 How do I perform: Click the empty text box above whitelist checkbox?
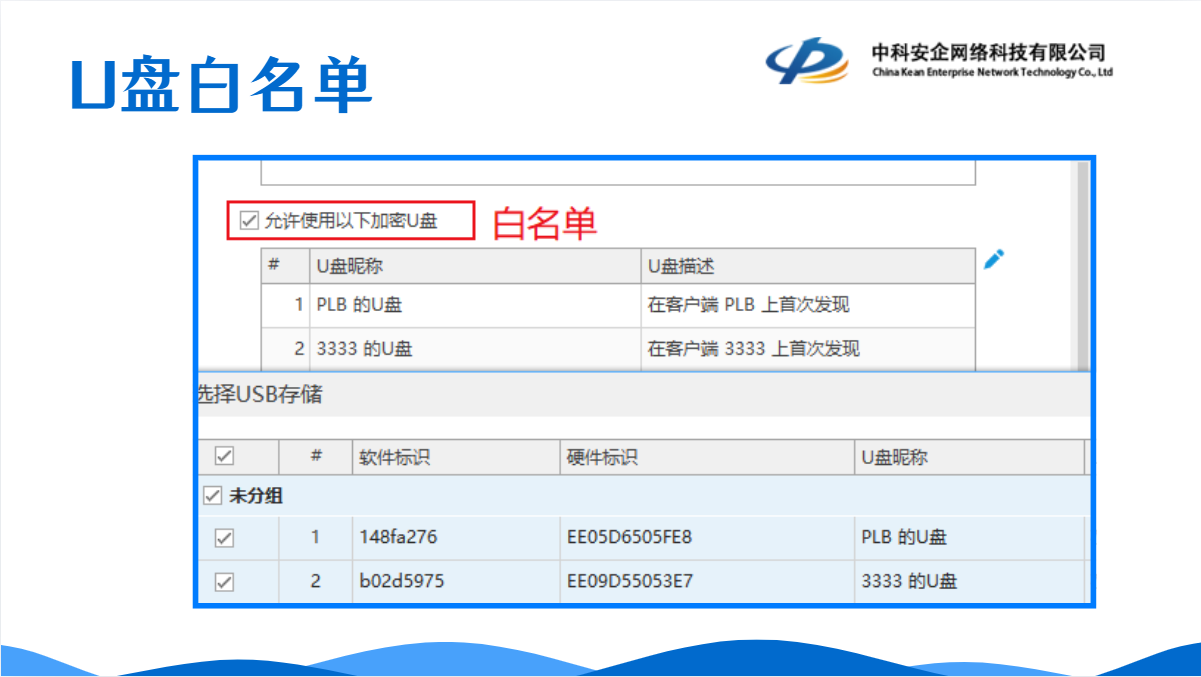[x=617, y=172]
